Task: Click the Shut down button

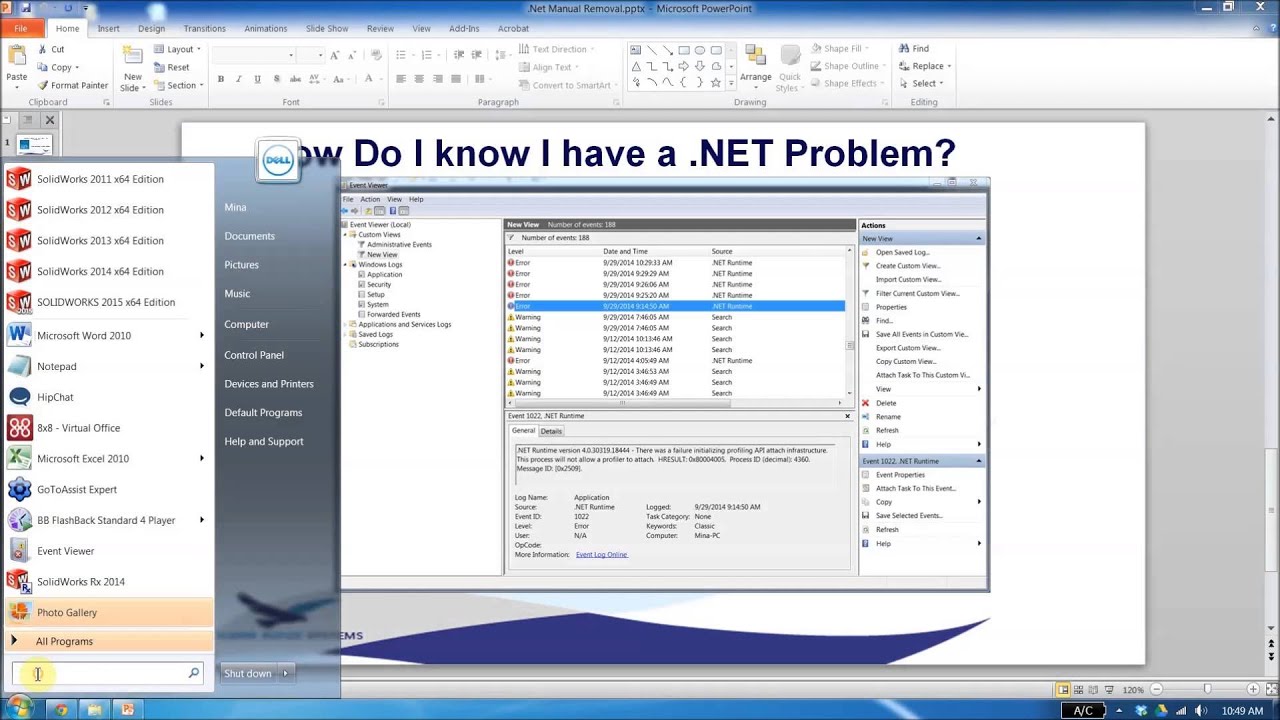Action: click(x=248, y=673)
